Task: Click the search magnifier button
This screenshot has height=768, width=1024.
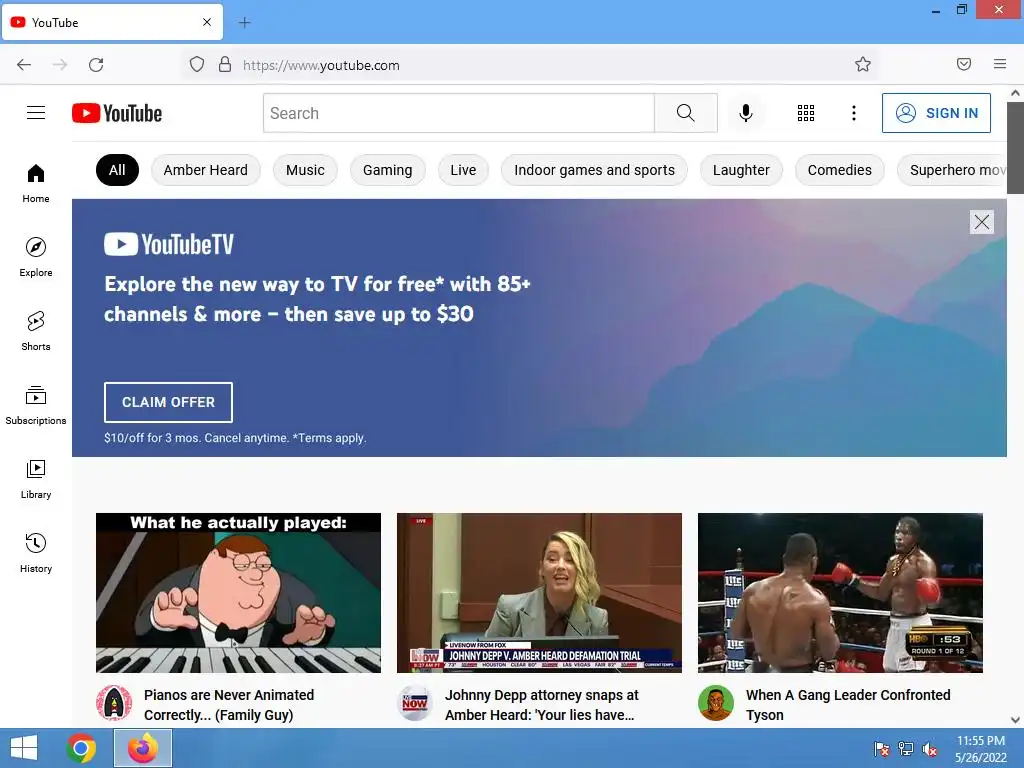Action: pos(686,113)
